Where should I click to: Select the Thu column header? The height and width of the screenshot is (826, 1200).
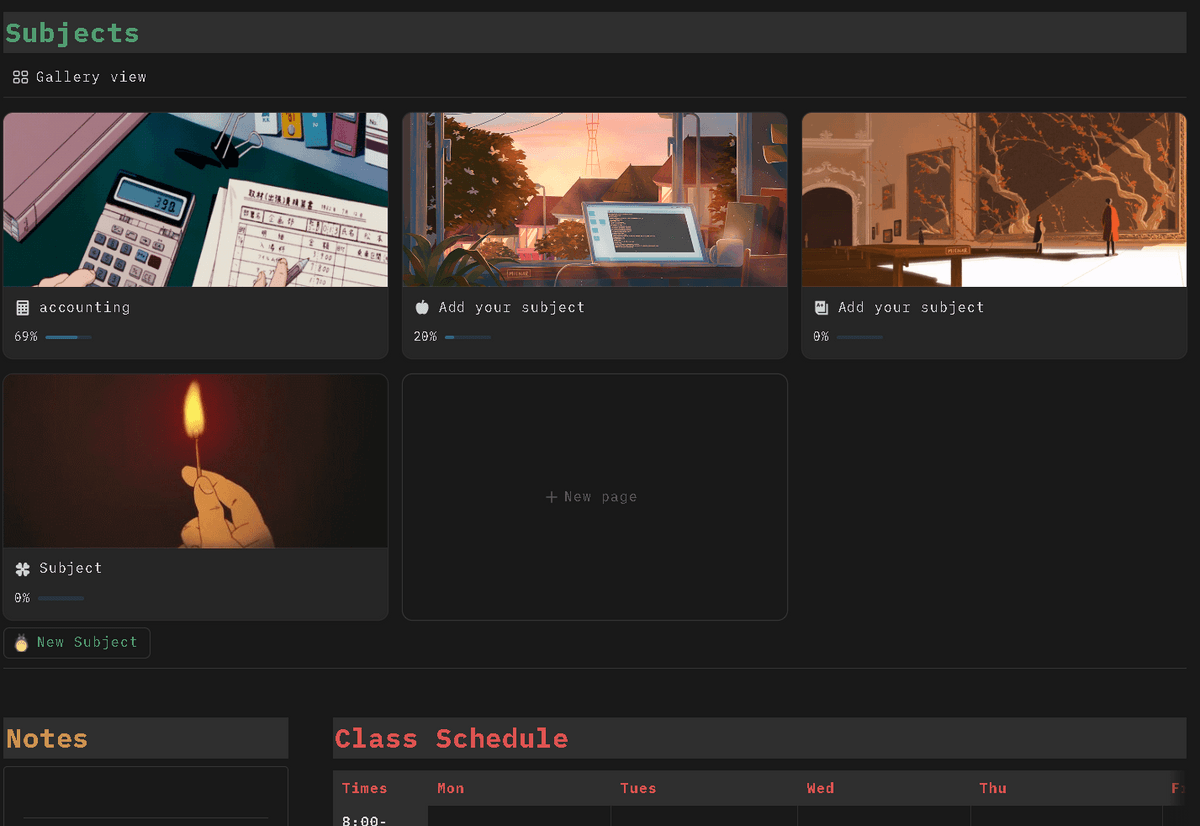(x=993, y=788)
